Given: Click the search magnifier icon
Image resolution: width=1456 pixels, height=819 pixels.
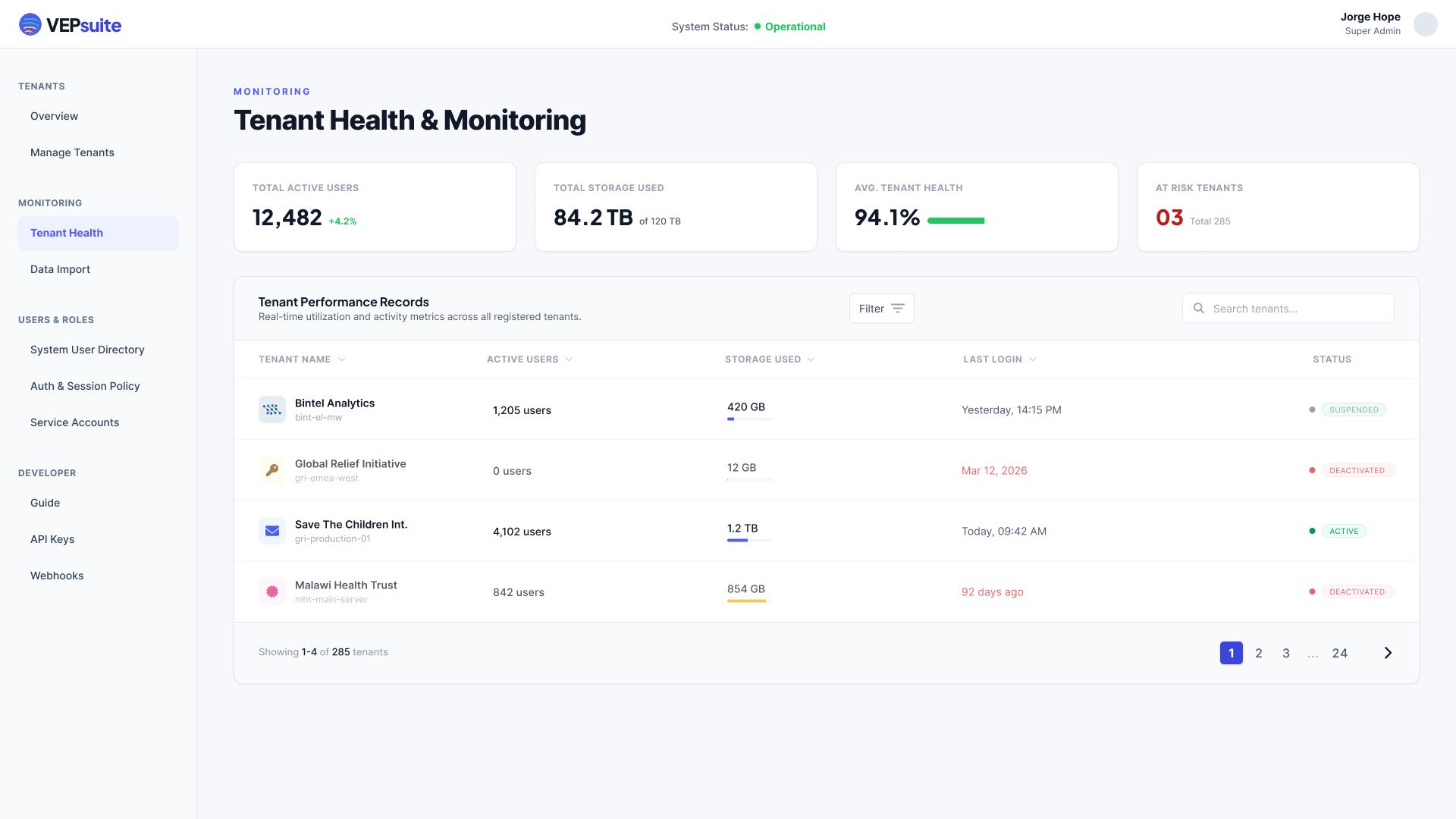Looking at the screenshot, I should (x=1199, y=309).
